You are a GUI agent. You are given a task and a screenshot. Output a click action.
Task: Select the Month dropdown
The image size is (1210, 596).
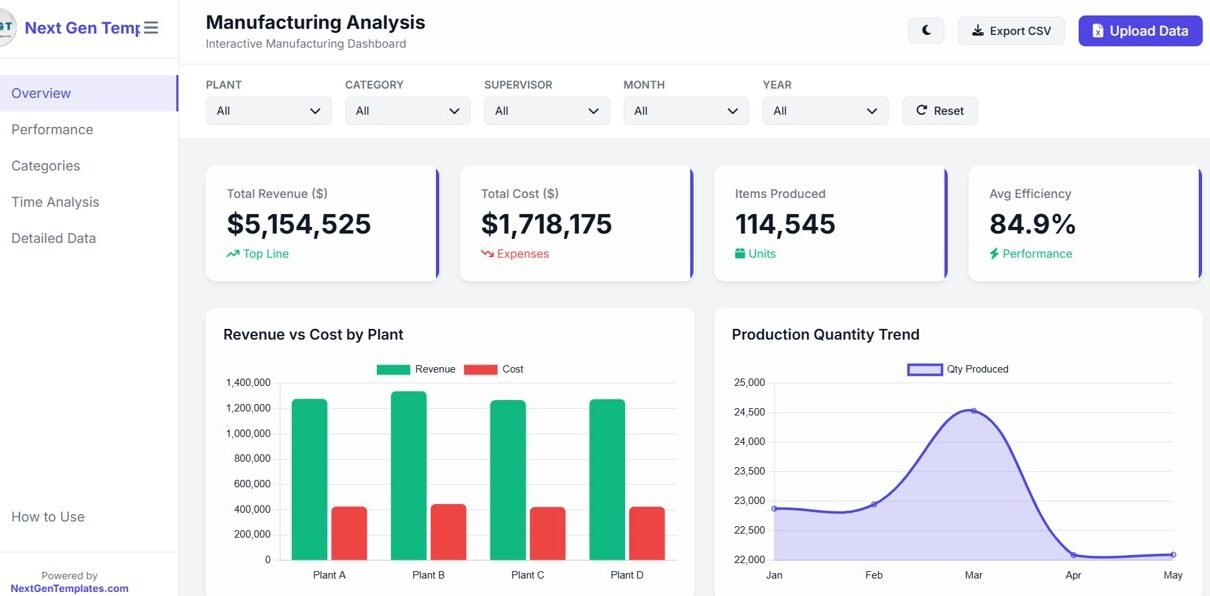[x=685, y=111]
